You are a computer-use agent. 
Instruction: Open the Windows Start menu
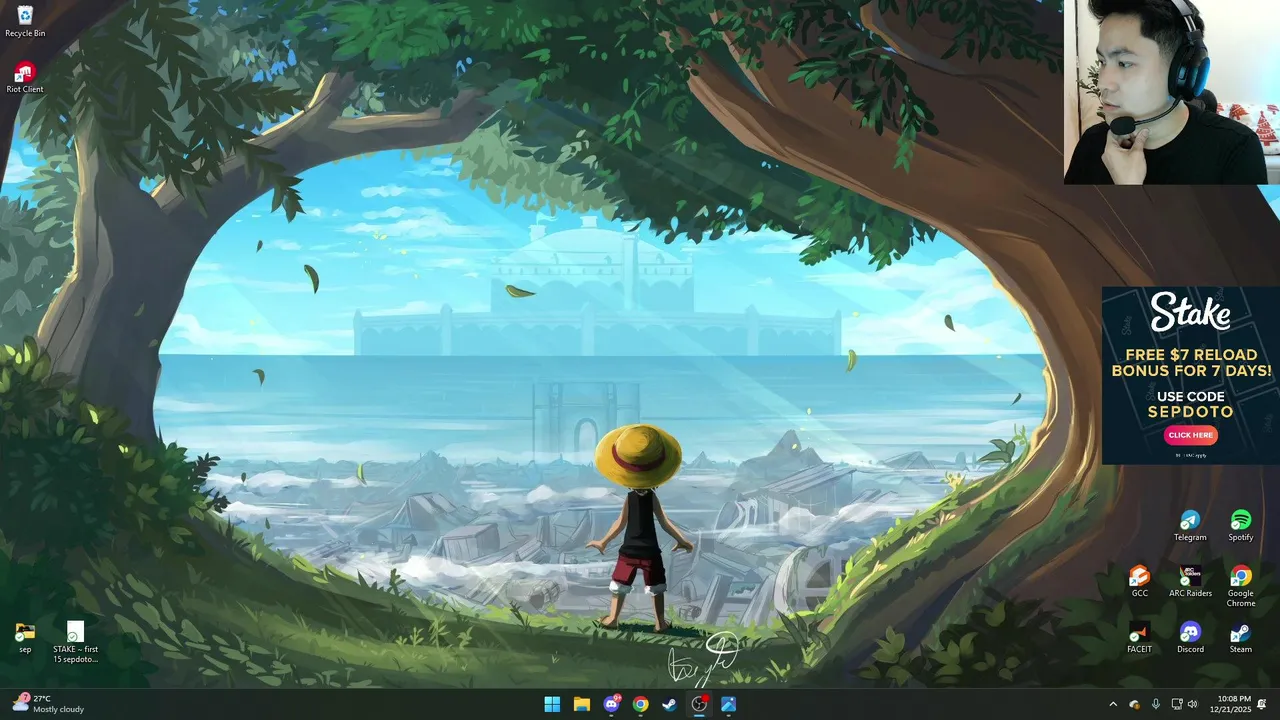click(552, 704)
